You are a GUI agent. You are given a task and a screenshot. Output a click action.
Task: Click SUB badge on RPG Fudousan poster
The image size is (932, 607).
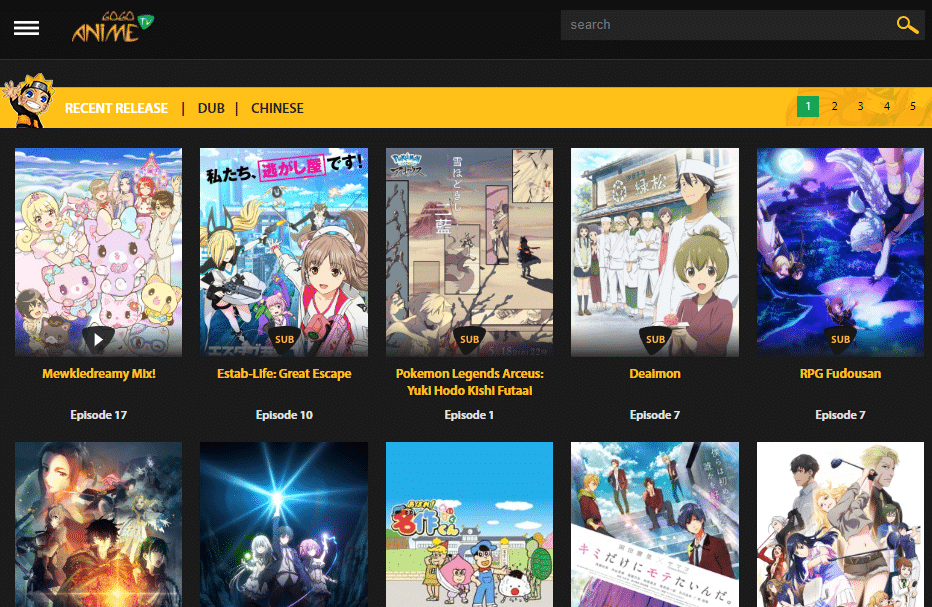tap(840, 339)
